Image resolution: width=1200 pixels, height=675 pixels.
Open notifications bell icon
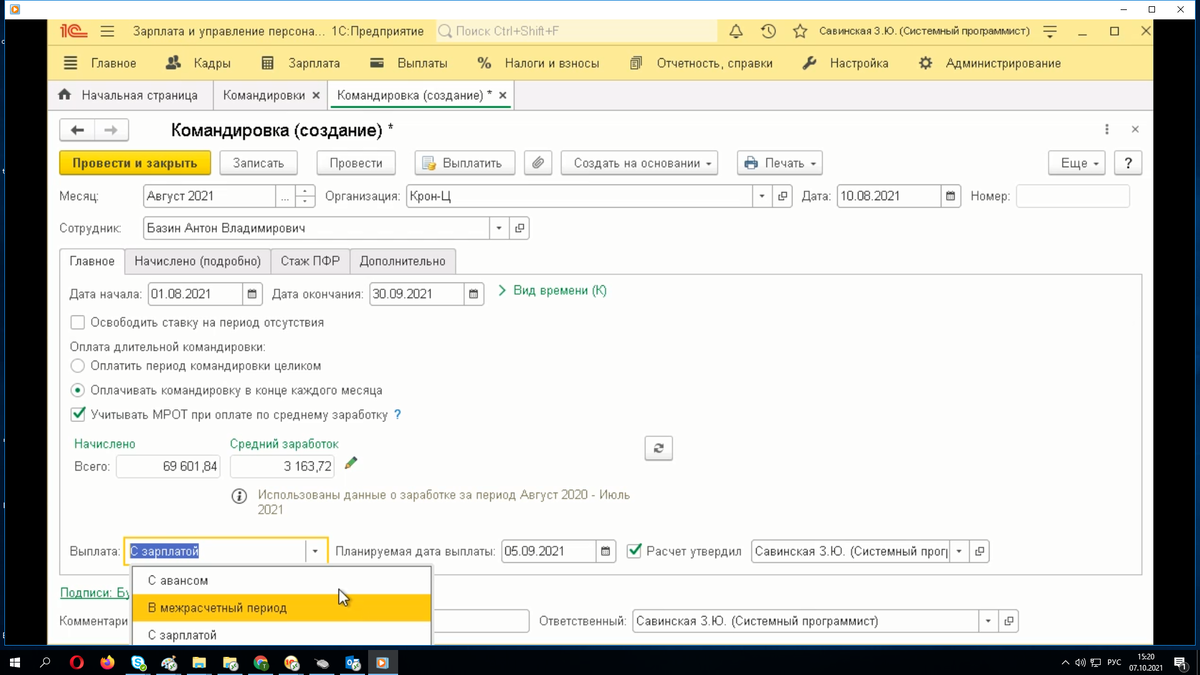pos(736,31)
